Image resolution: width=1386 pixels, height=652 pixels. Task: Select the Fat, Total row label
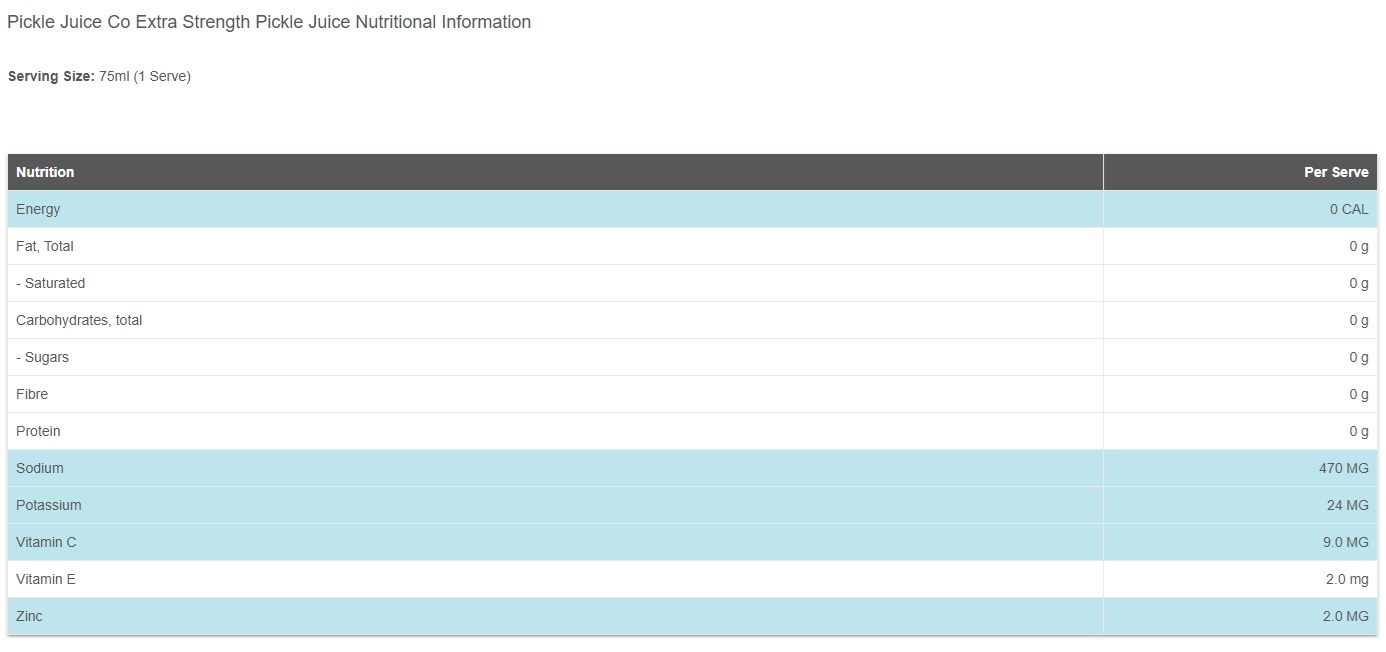(x=45, y=246)
